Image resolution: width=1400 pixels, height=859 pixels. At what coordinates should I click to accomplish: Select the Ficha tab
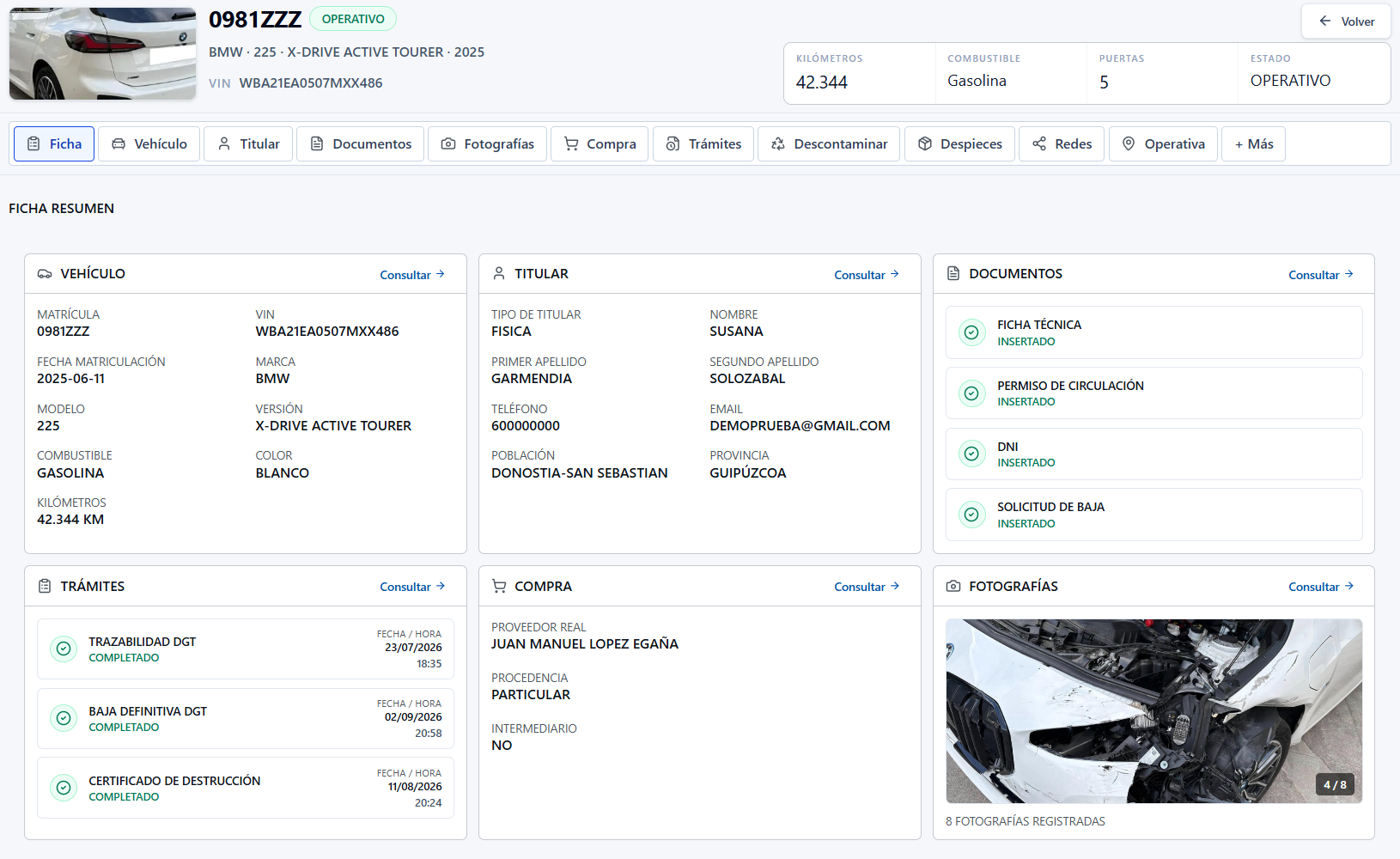pyautogui.click(x=54, y=144)
